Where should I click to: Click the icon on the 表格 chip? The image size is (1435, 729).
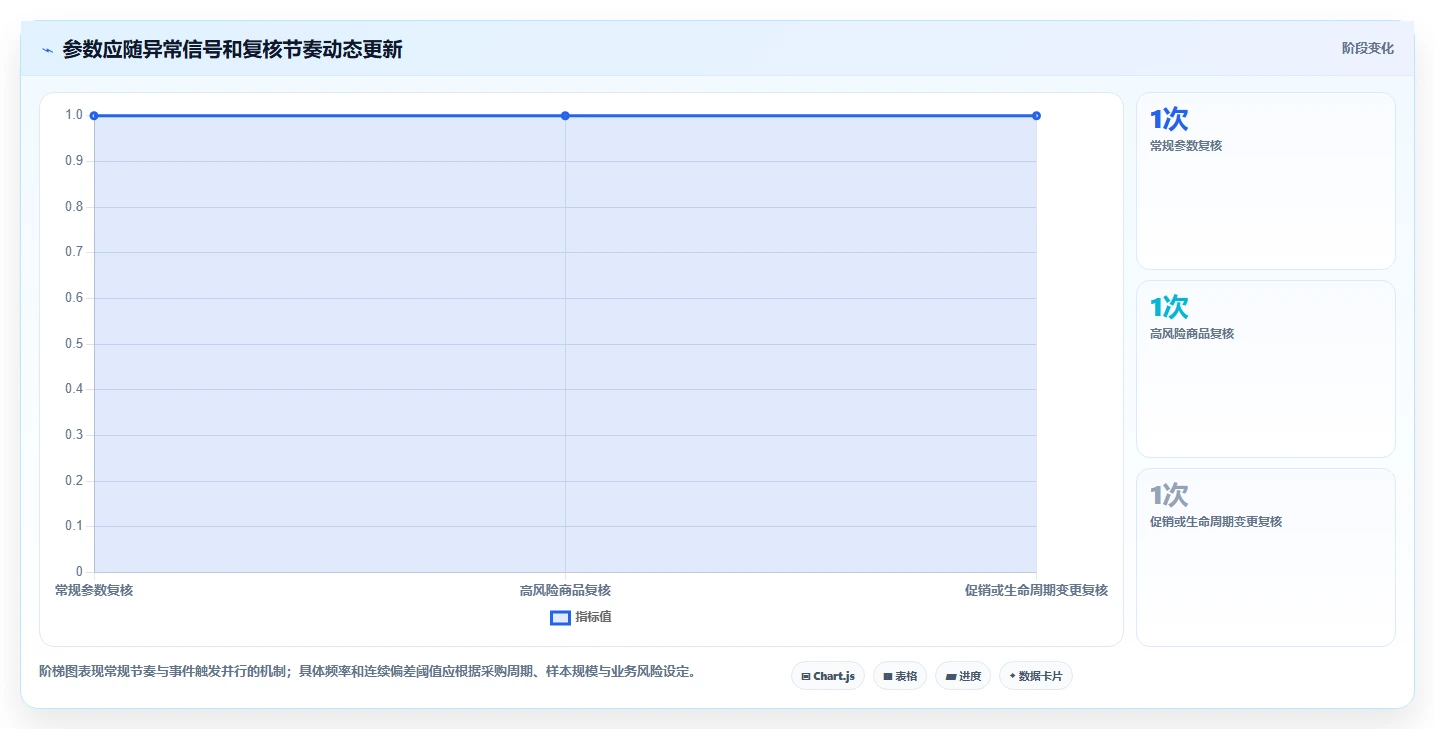tap(887, 677)
